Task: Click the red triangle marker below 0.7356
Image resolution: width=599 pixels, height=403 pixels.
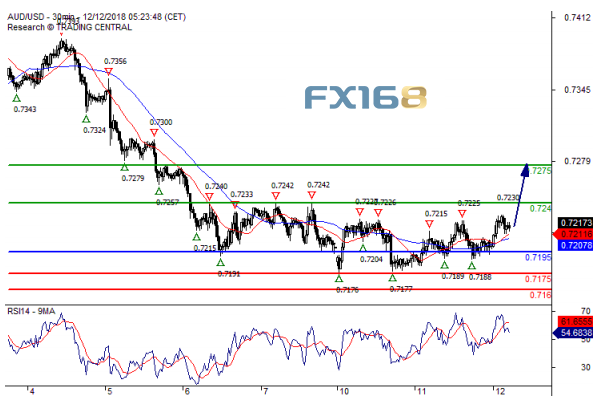Action: (108, 72)
